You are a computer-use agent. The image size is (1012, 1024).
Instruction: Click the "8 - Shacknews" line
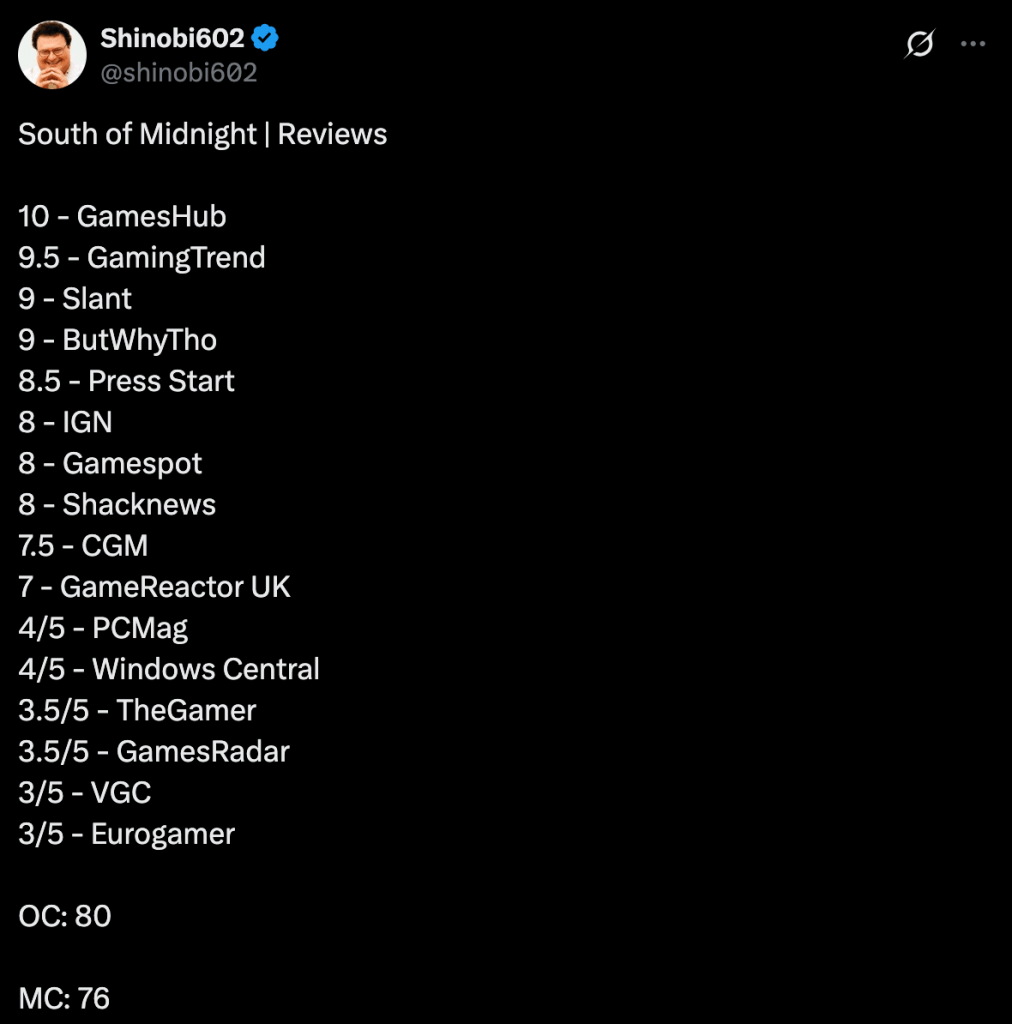(117, 504)
